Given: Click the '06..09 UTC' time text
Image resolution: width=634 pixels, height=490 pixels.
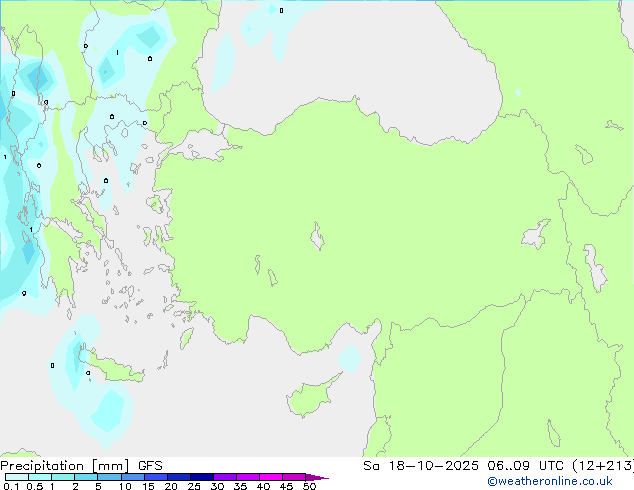Looking at the screenshot, I should (526, 466).
